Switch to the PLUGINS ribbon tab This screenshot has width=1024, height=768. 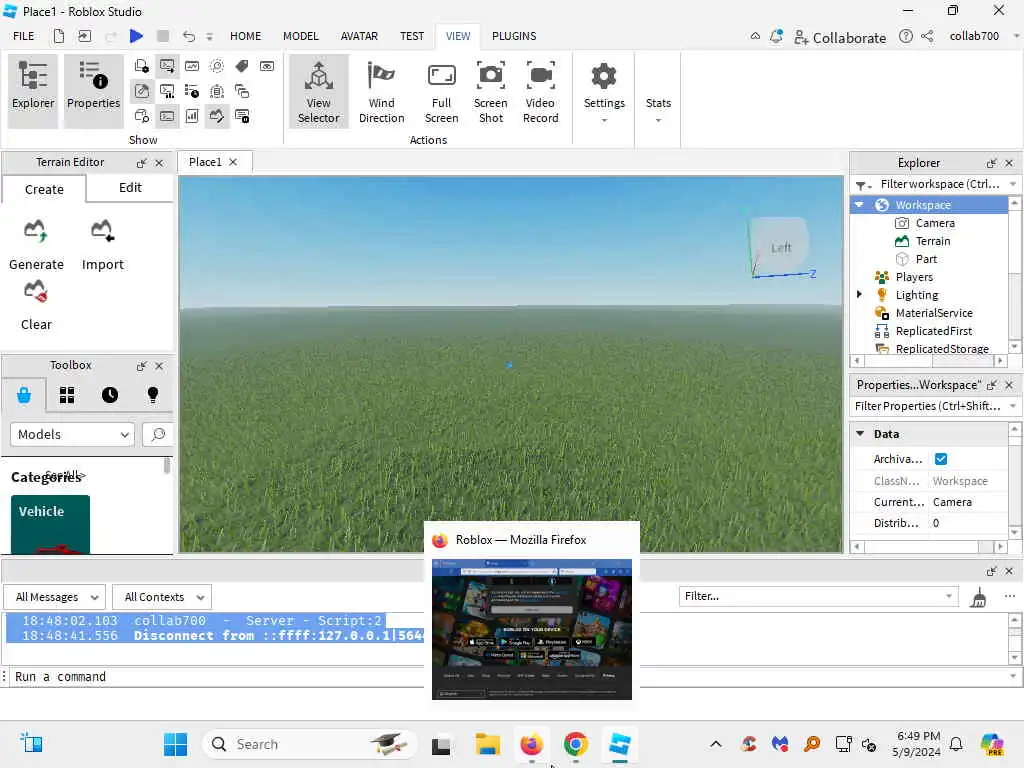[514, 36]
